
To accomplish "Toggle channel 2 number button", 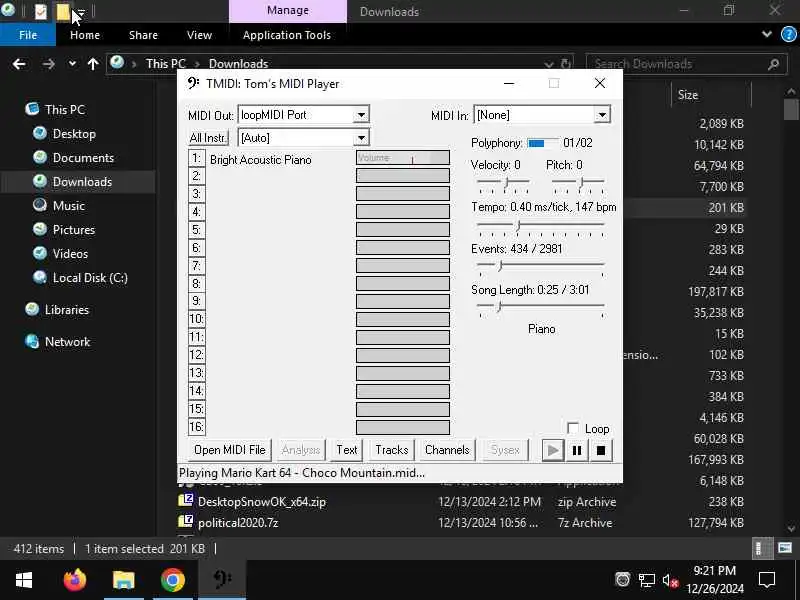I will click(196, 176).
